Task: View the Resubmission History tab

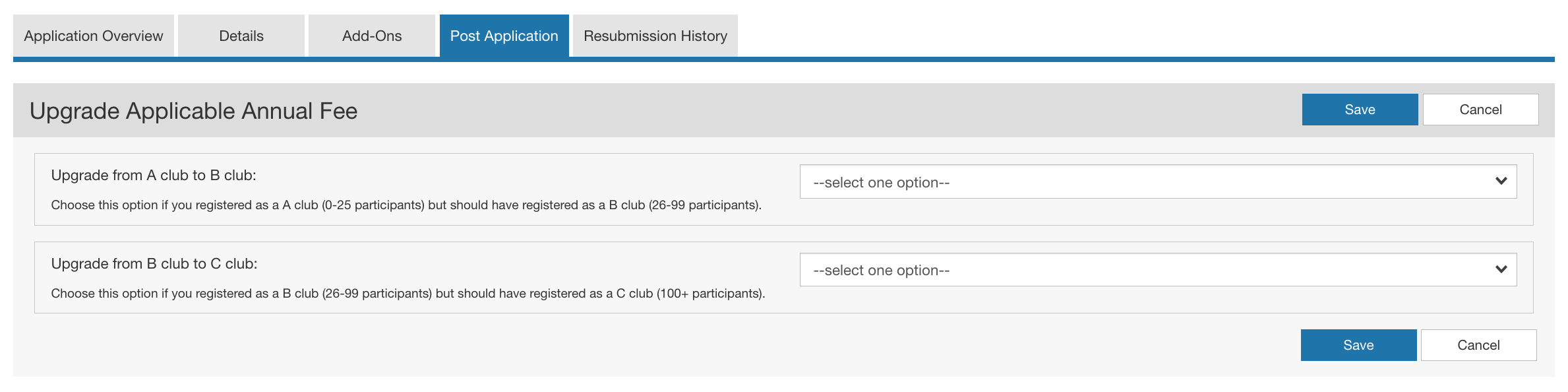Action: pos(655,36)
